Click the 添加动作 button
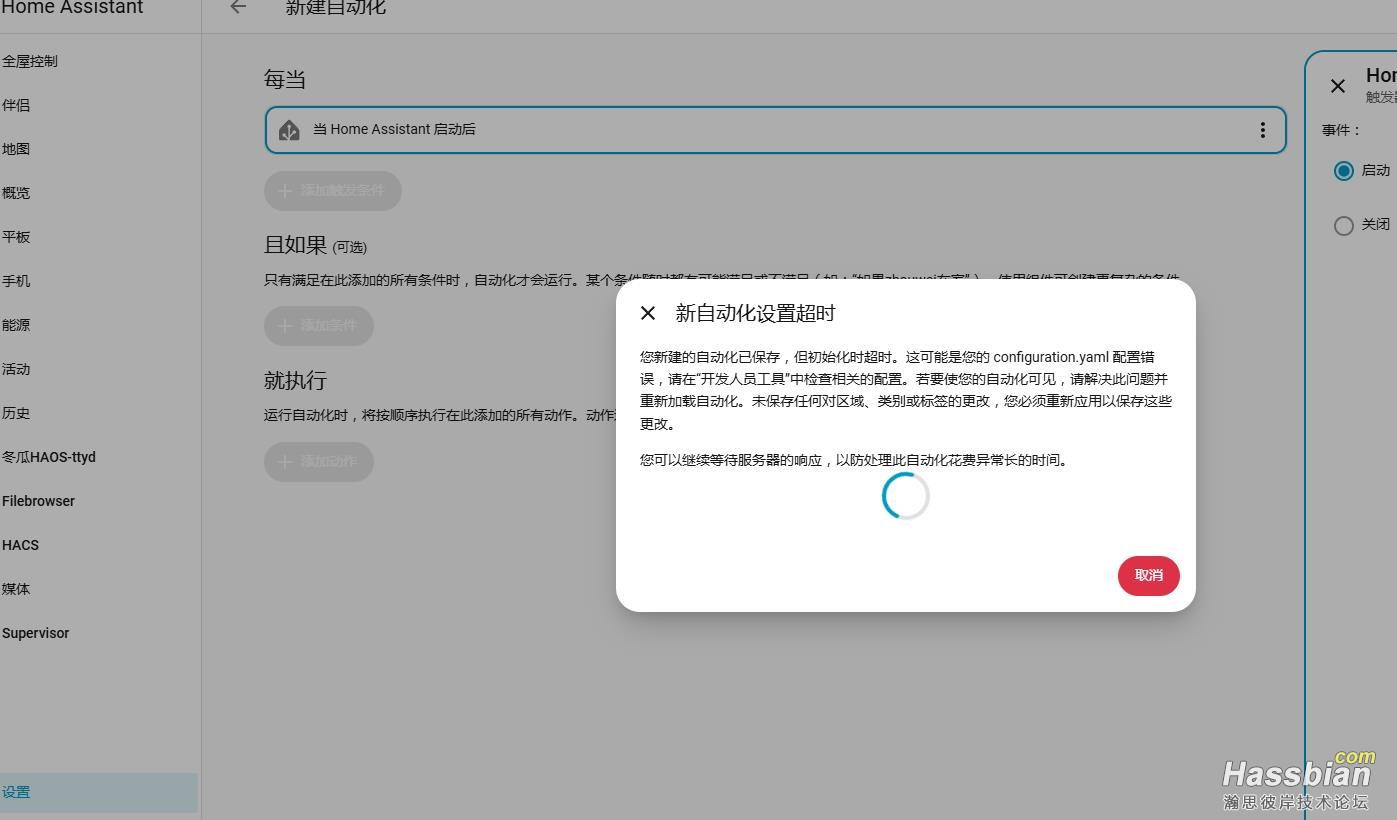1397x820 pixels. [x=319, y=461]
